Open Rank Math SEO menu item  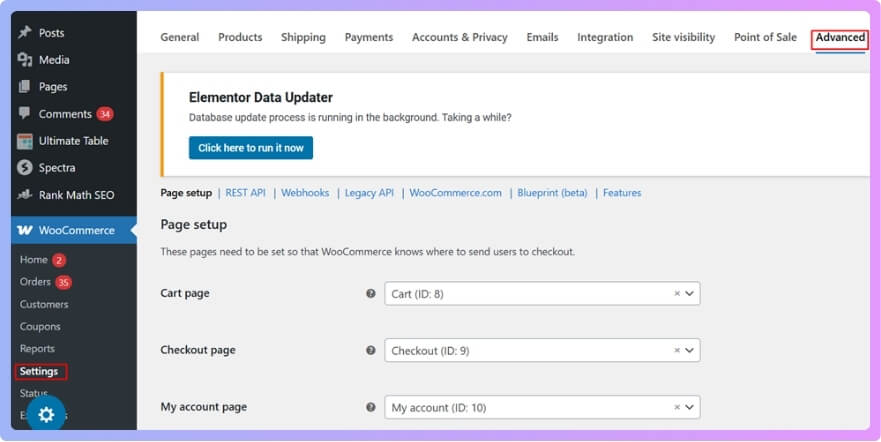pyautogui.click(x=74, y=195)
